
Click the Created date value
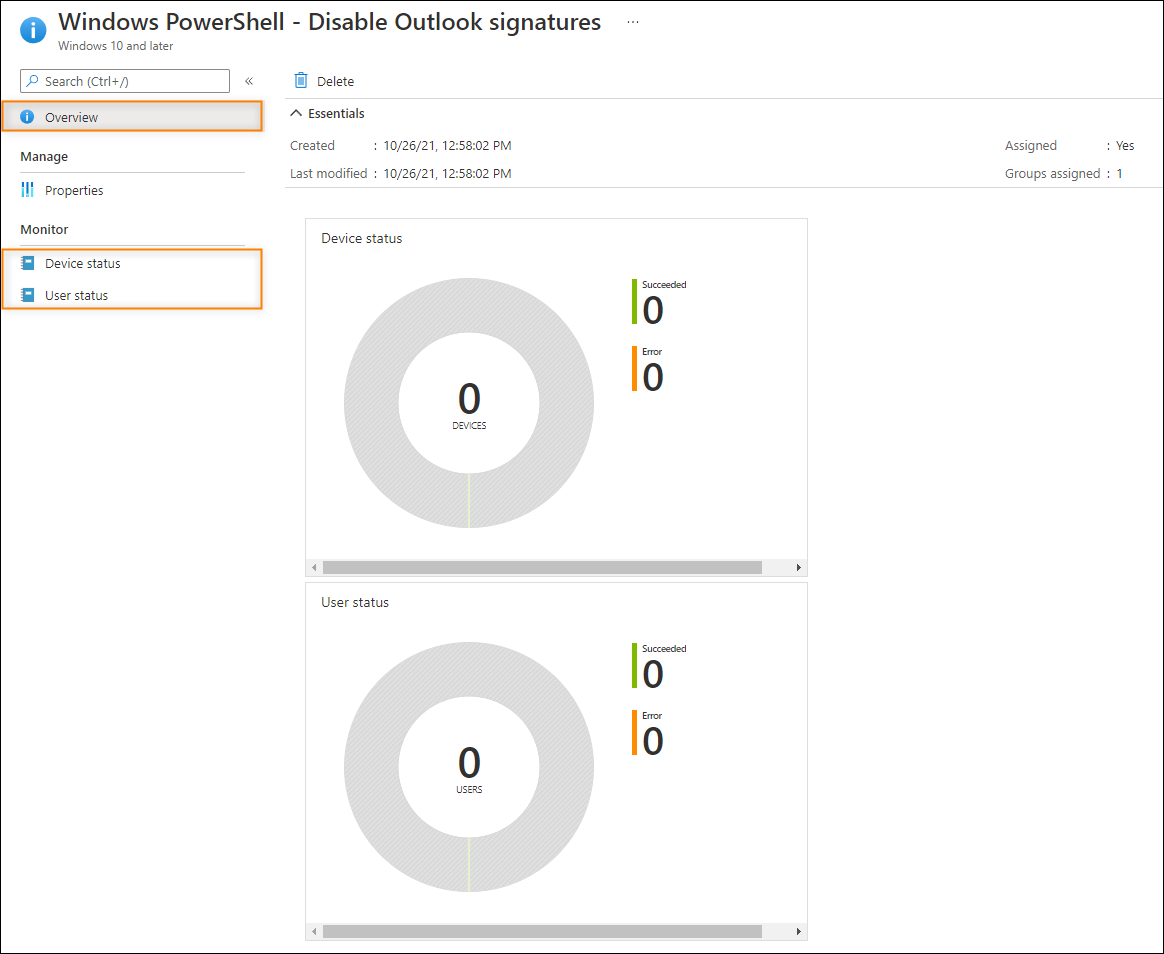point(447,146)
